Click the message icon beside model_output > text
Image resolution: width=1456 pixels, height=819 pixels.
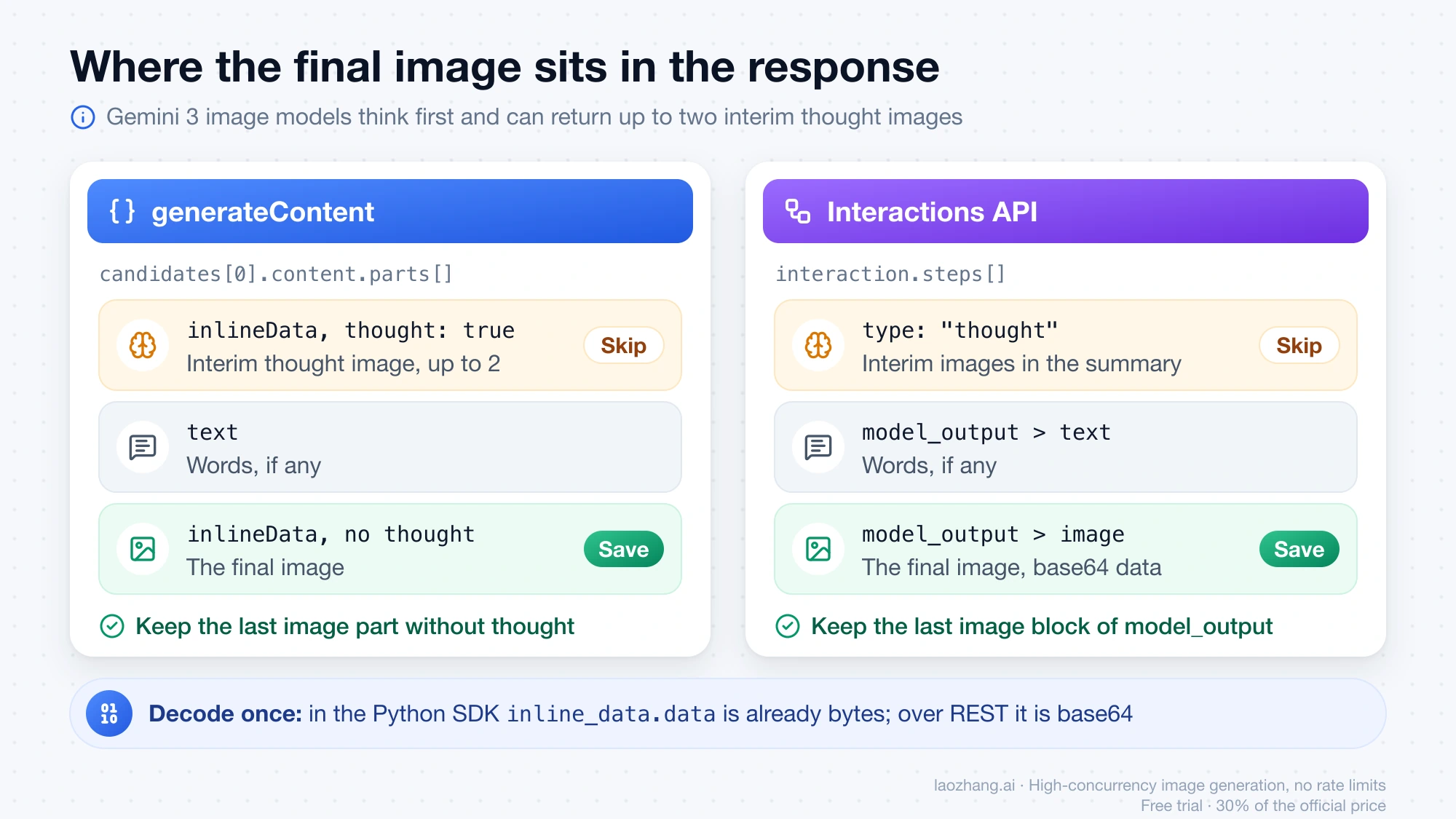click(x=818, y=447)
